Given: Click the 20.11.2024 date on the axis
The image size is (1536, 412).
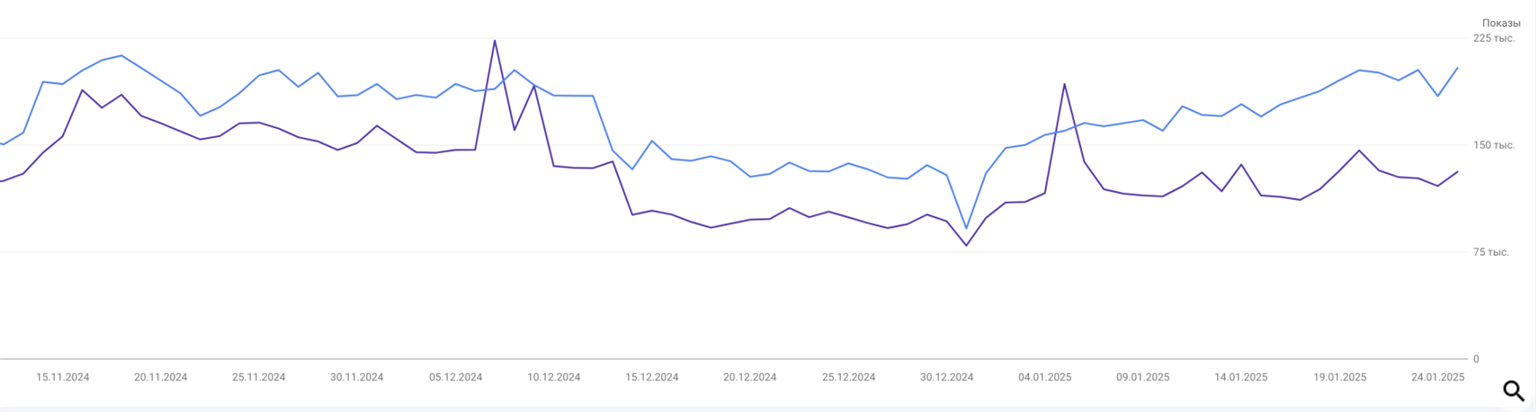Looking at the screenshot, I should tap(161, 377).
